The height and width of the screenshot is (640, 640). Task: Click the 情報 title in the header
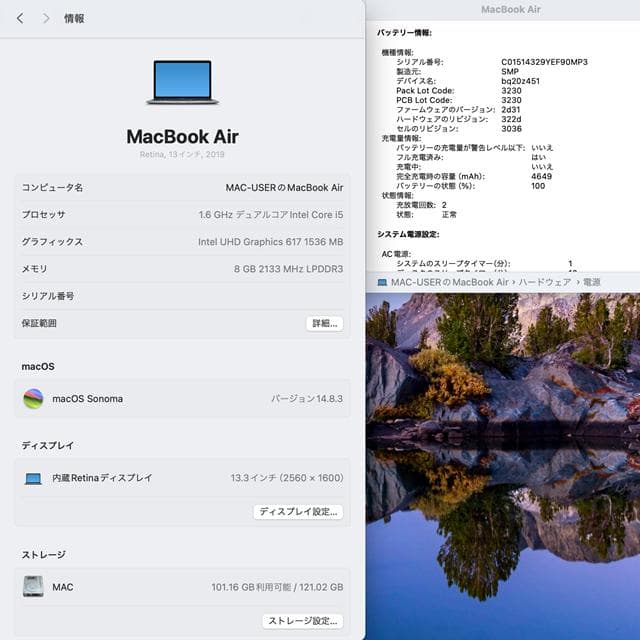point(74,18)
